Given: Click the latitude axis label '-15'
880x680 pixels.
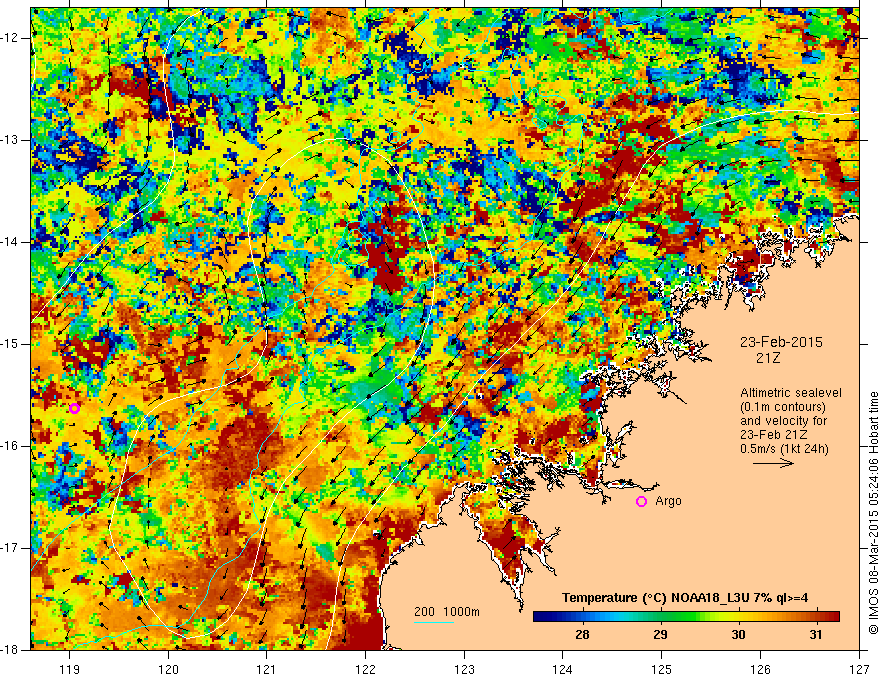Looking at the screenshot, I should click(10, 344).
